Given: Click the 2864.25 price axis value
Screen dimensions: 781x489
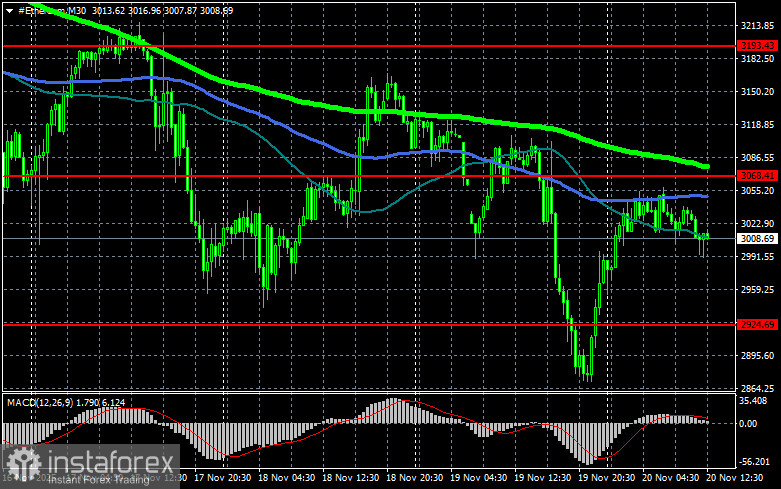Looking at the screenshot, I should click(757, 388).
